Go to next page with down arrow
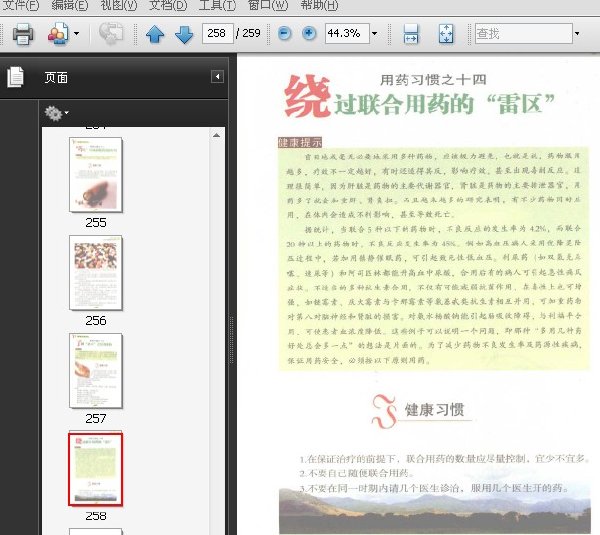Screen dimensions: 600x535 point(184,34)
